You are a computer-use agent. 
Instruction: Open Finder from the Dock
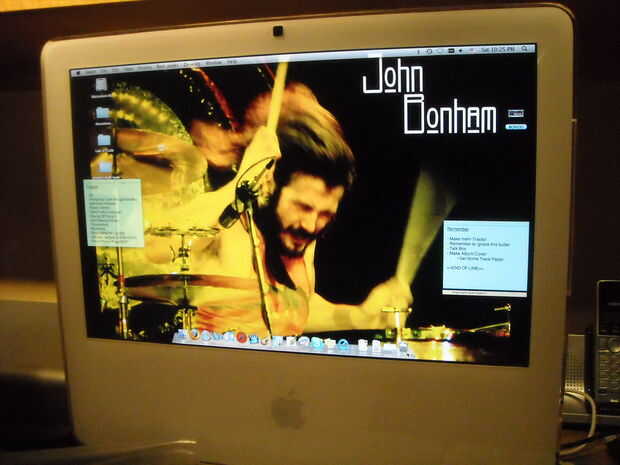(x=181, y=334)
